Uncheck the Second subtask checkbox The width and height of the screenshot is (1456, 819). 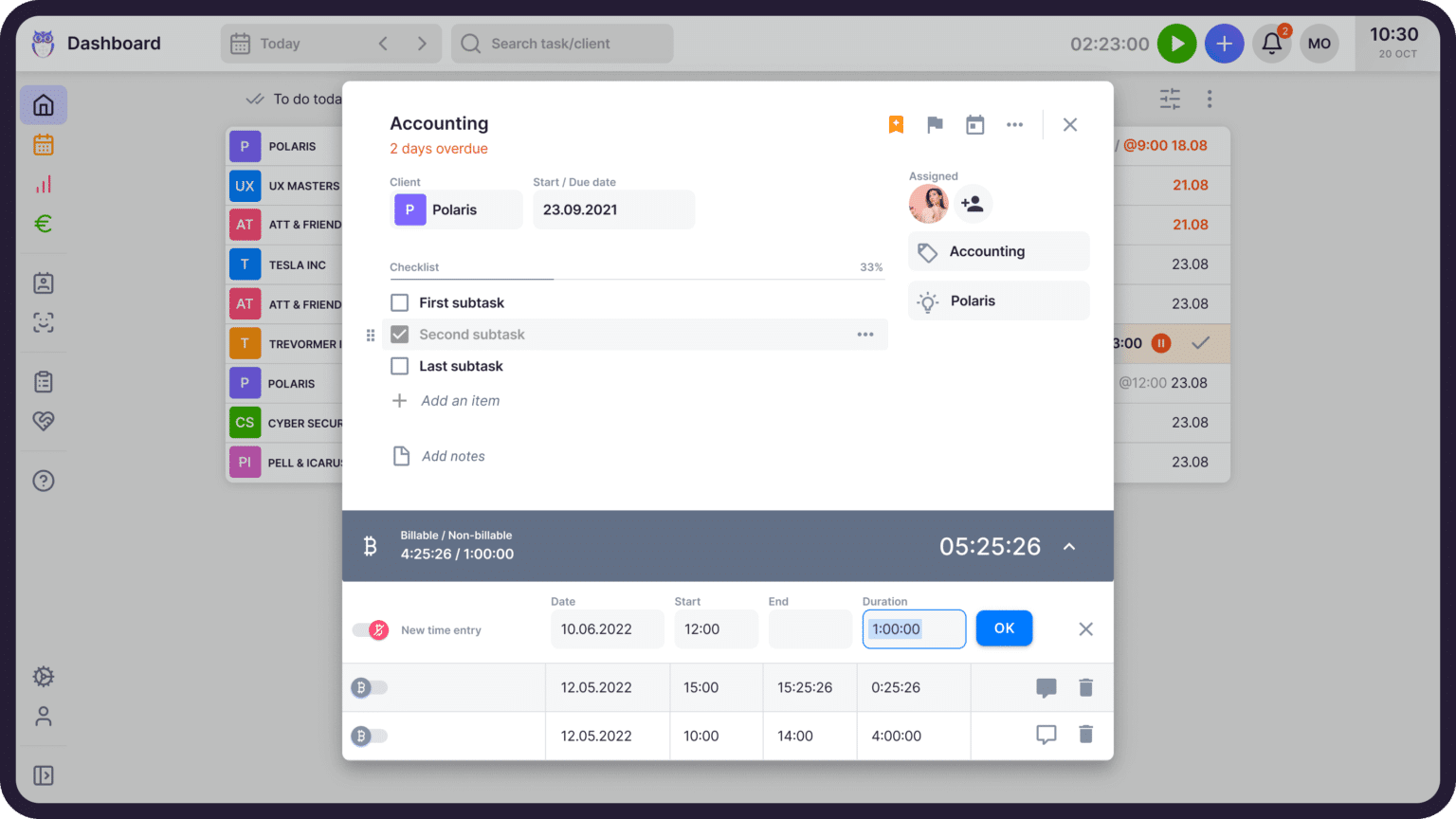399,334
